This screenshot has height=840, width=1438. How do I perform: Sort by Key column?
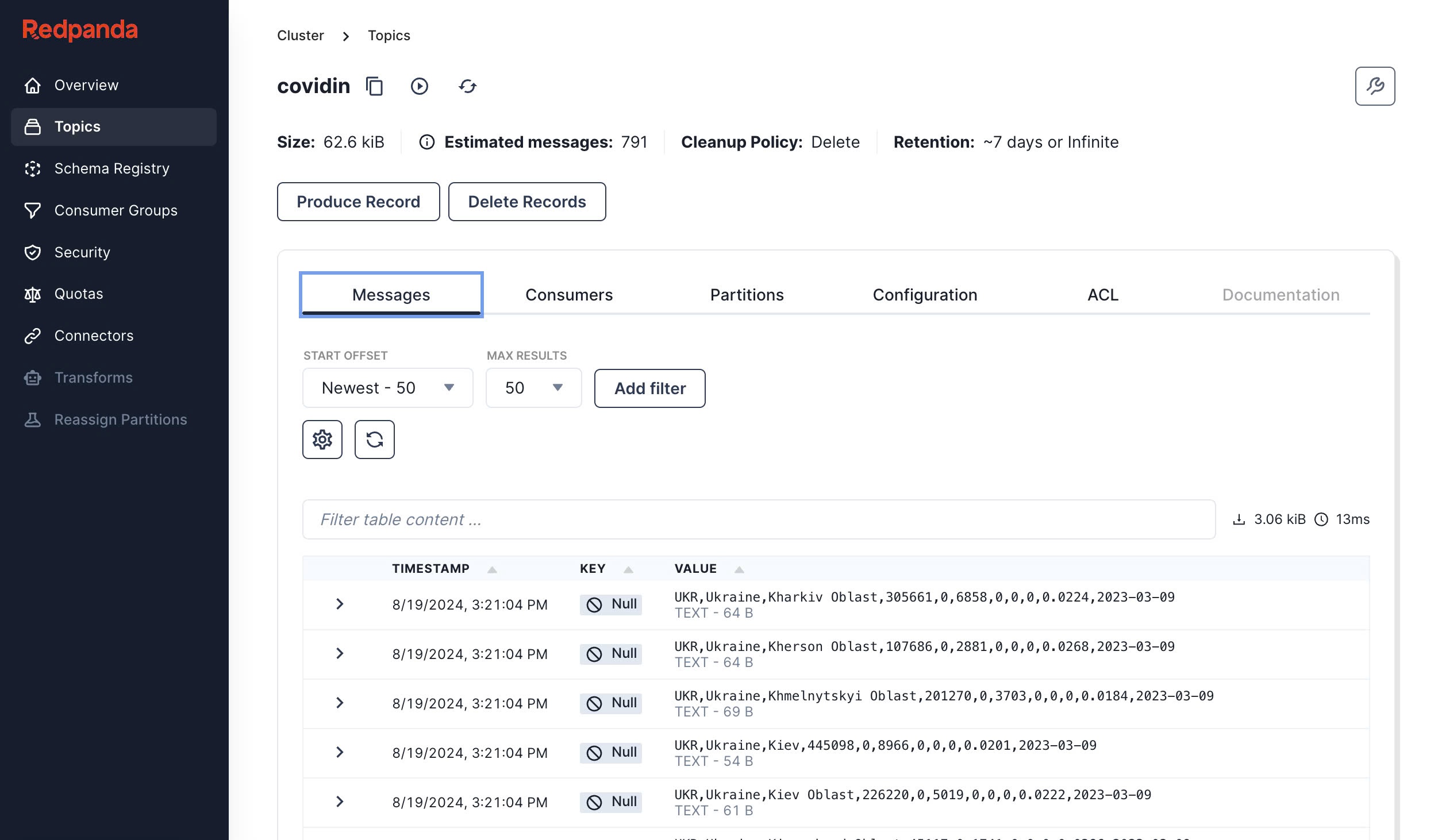tap(606, 569)
